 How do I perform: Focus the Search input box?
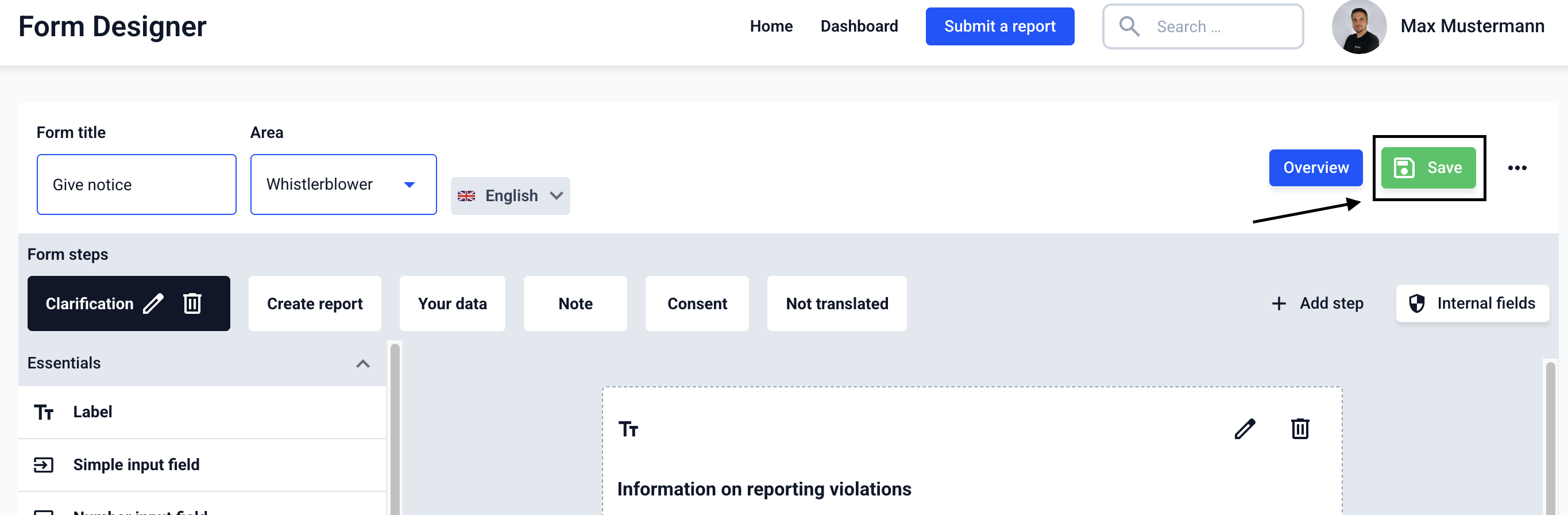point(1203,26)
